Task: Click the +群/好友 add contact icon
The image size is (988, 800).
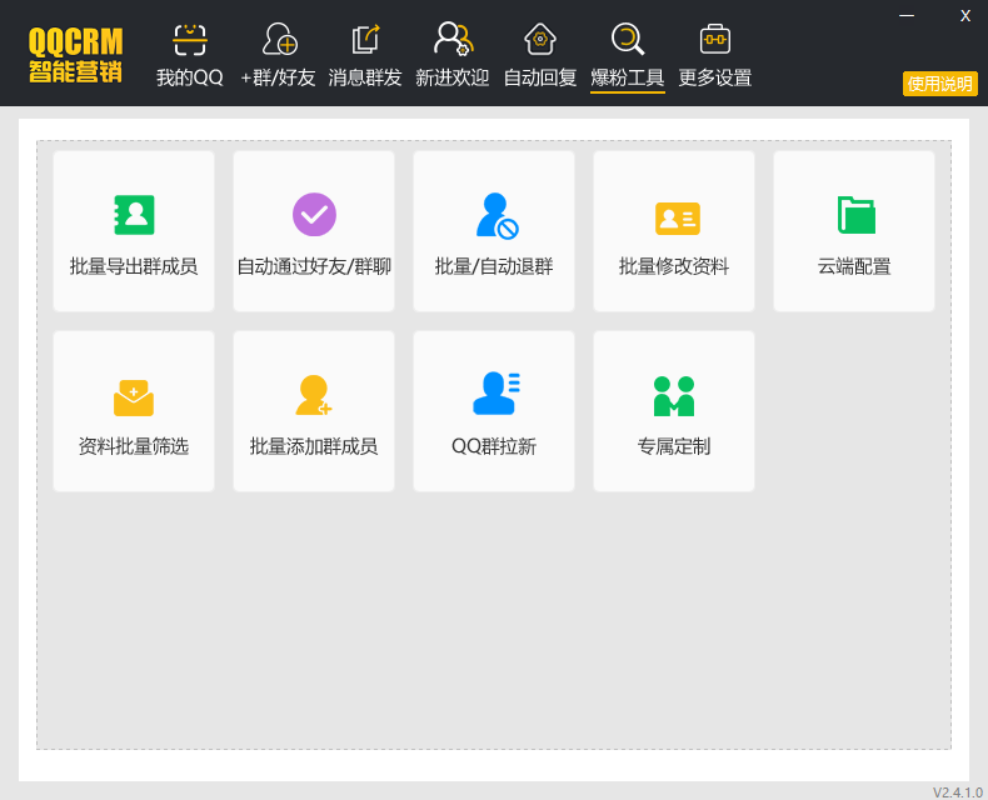Action: coord(279,40)
